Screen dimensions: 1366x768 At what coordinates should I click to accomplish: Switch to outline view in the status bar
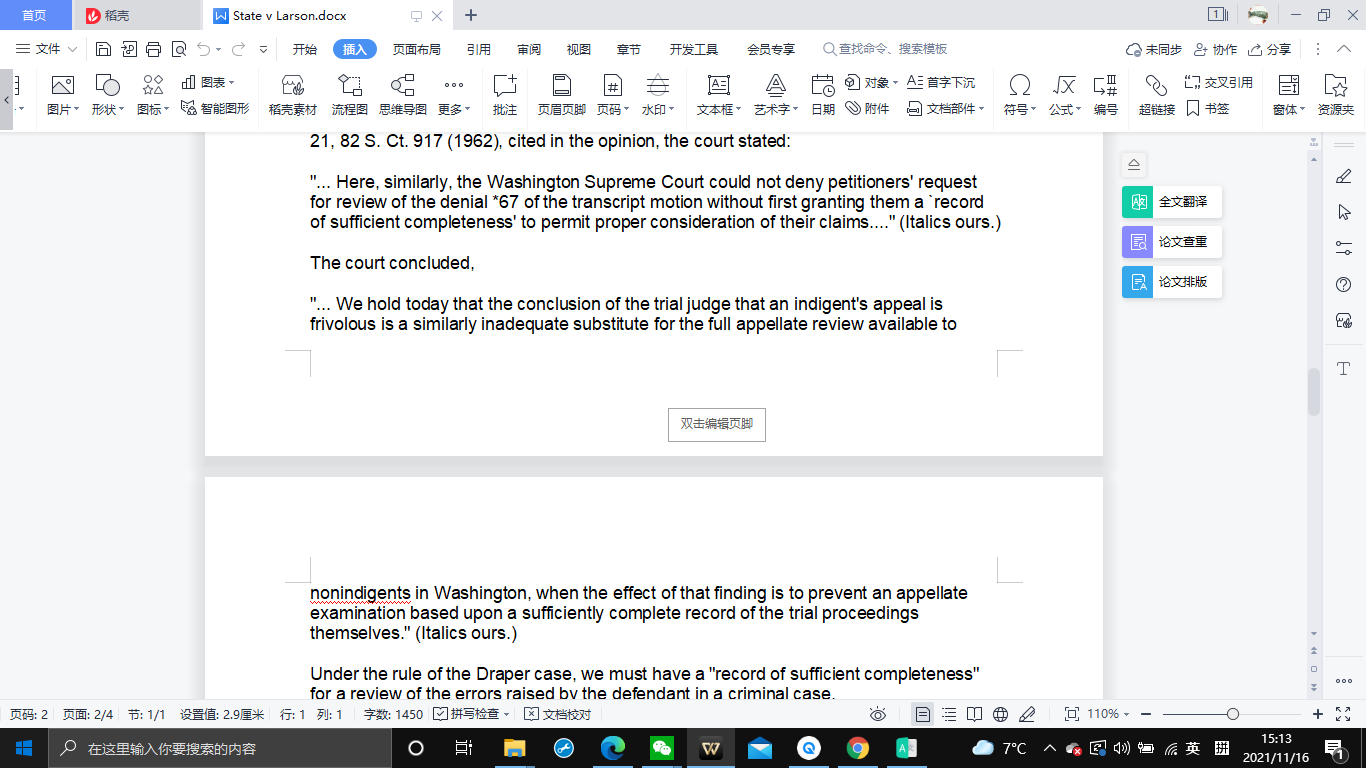click(x=949, y=714)
